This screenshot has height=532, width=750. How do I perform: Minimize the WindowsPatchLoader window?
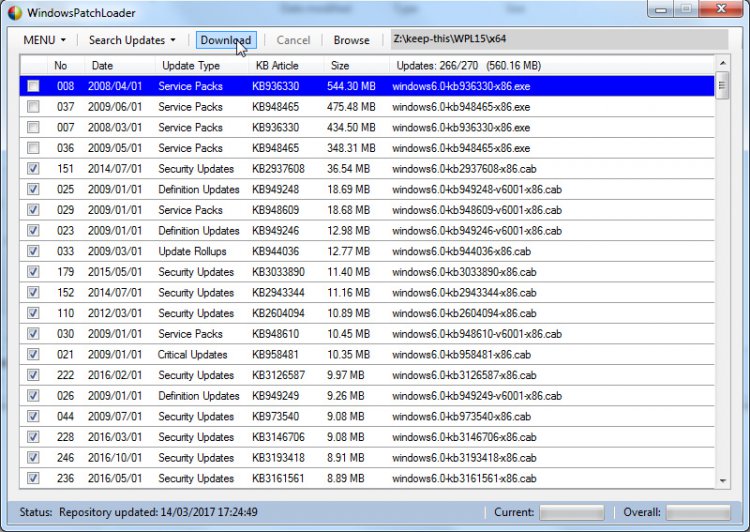661,9
